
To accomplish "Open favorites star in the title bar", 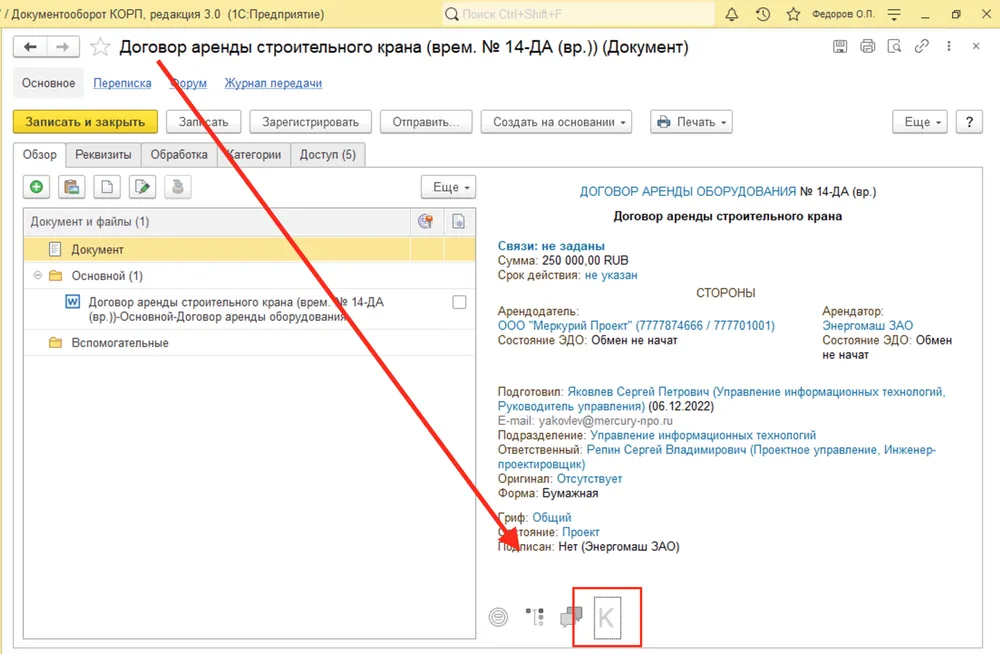I will pos(793,14).
